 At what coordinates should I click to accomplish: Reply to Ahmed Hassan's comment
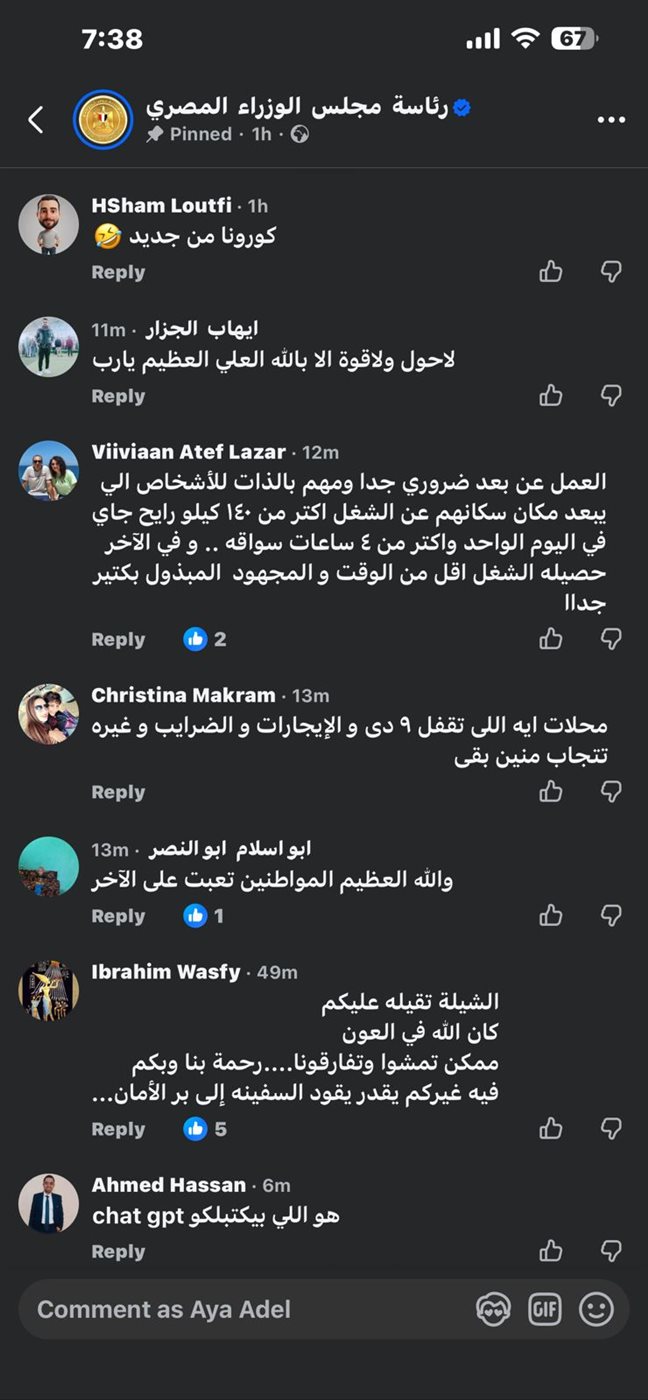[x=118, y=1251]
